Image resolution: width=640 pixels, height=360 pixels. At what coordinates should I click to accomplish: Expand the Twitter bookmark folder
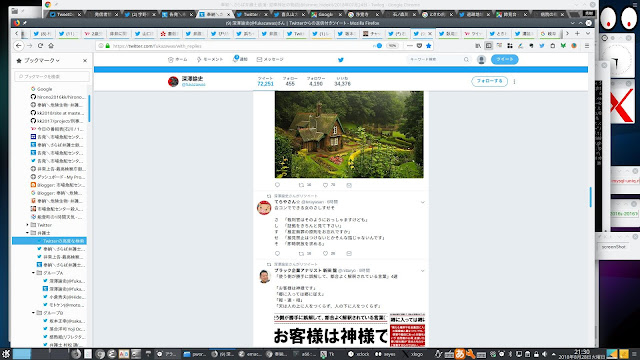tap(27, 225)
